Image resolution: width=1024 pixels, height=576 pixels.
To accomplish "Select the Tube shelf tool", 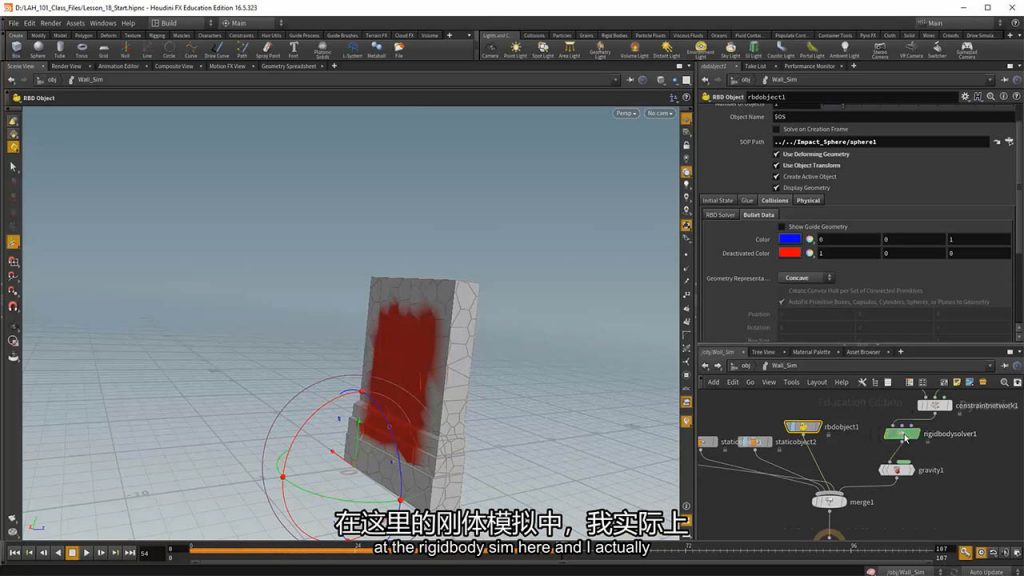I will 59,50.
